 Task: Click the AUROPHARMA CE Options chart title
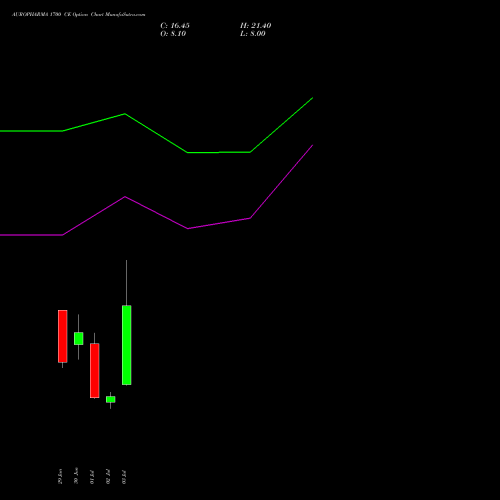click(79, 15)
